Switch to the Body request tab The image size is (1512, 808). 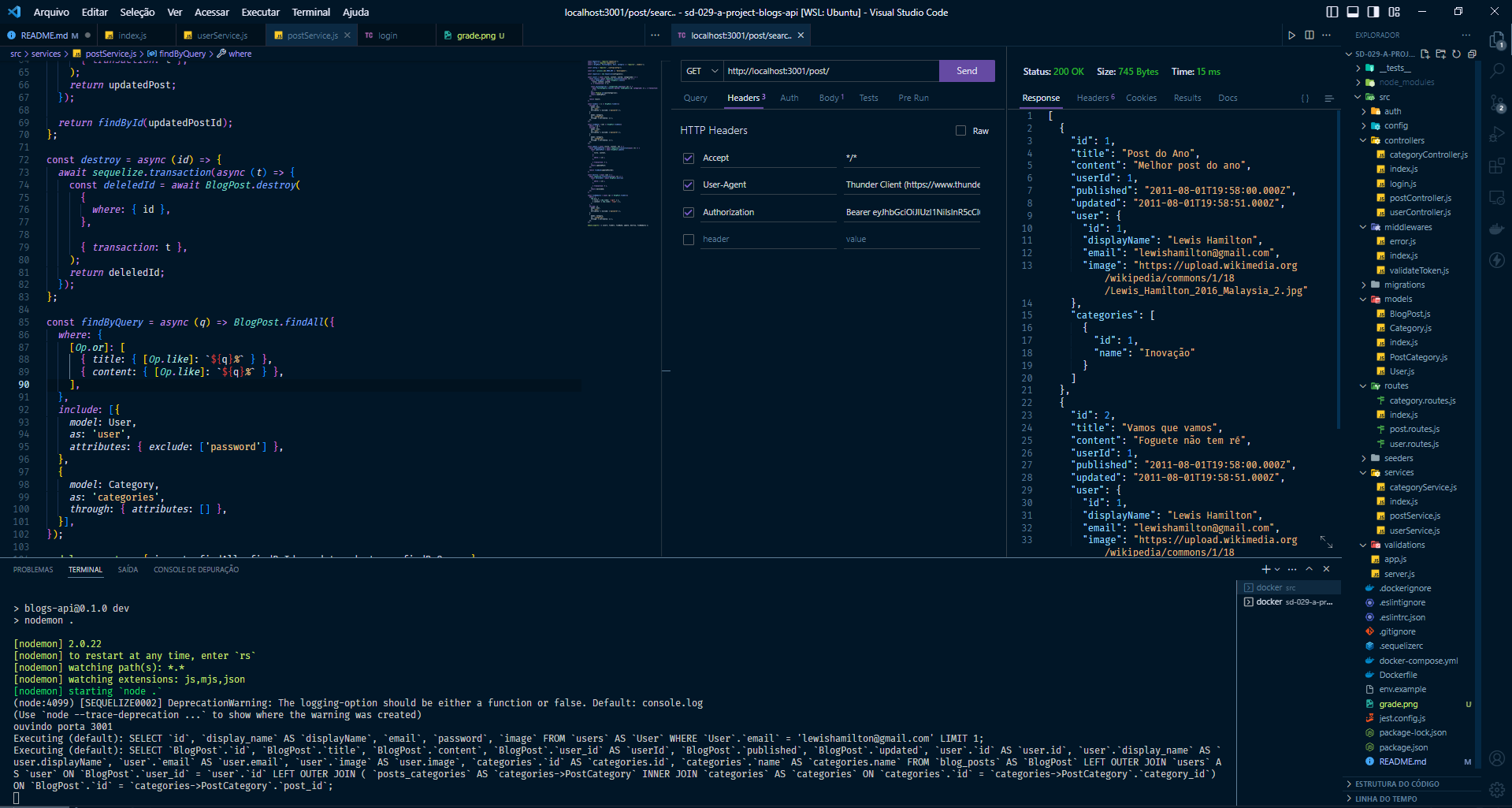[830, 98]
